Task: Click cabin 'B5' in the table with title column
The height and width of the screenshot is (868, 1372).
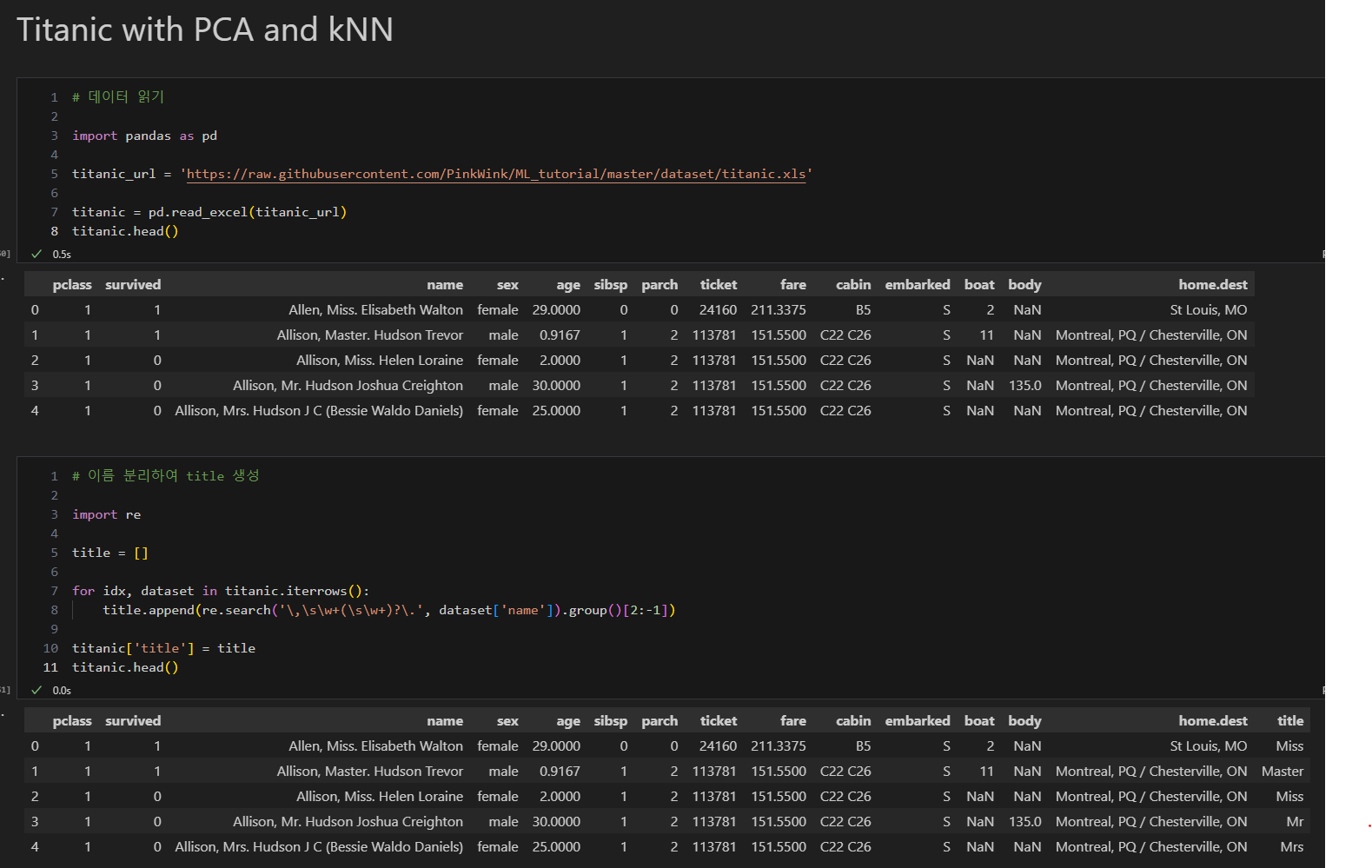Action: coord(863,746)
